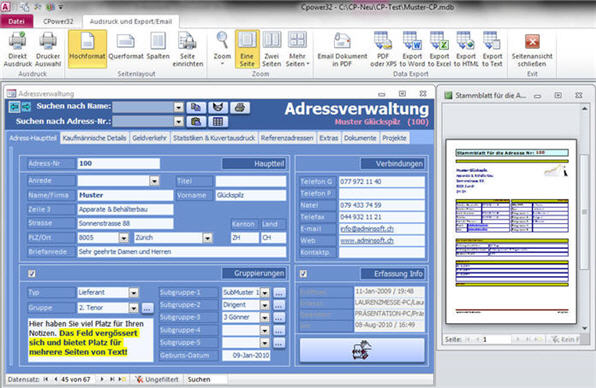Click Export to Excel
596x388 pixels.
(x=439, y=49)
